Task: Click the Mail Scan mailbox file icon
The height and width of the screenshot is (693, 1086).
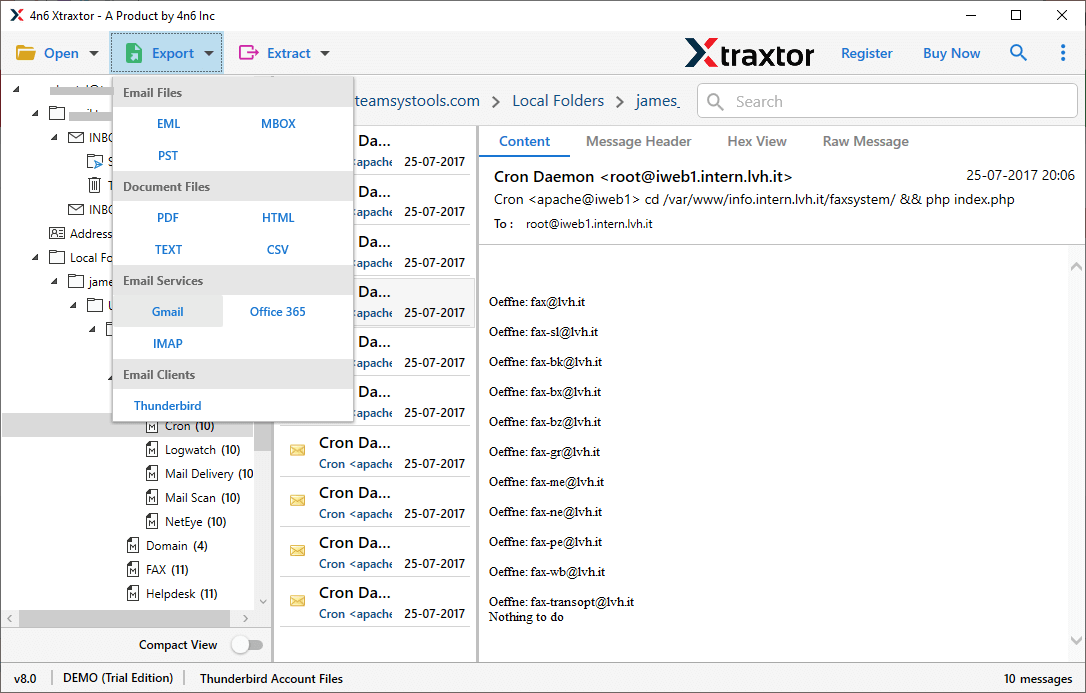Action: point(152,498)
